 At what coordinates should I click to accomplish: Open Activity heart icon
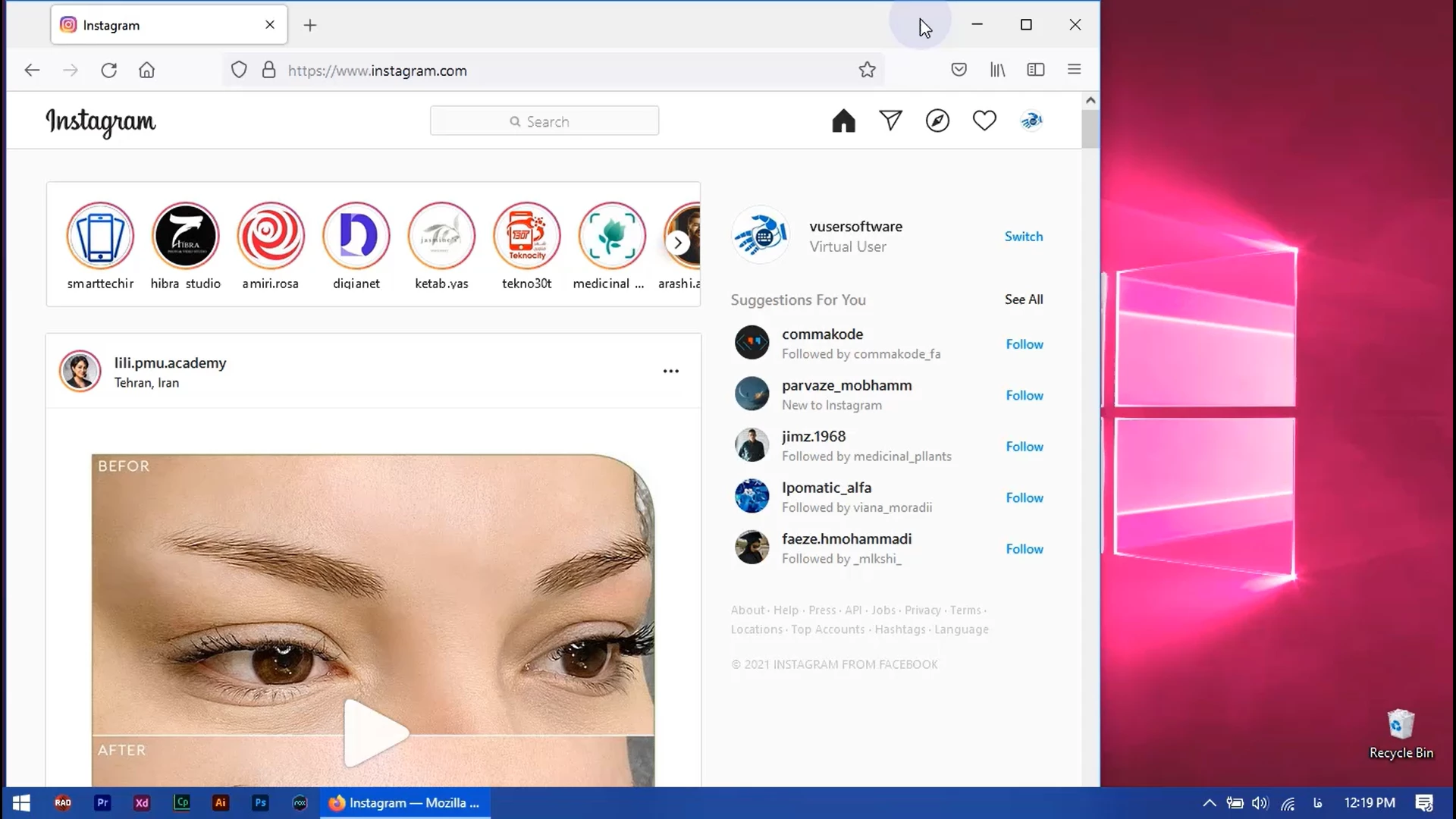pos(984,121)
